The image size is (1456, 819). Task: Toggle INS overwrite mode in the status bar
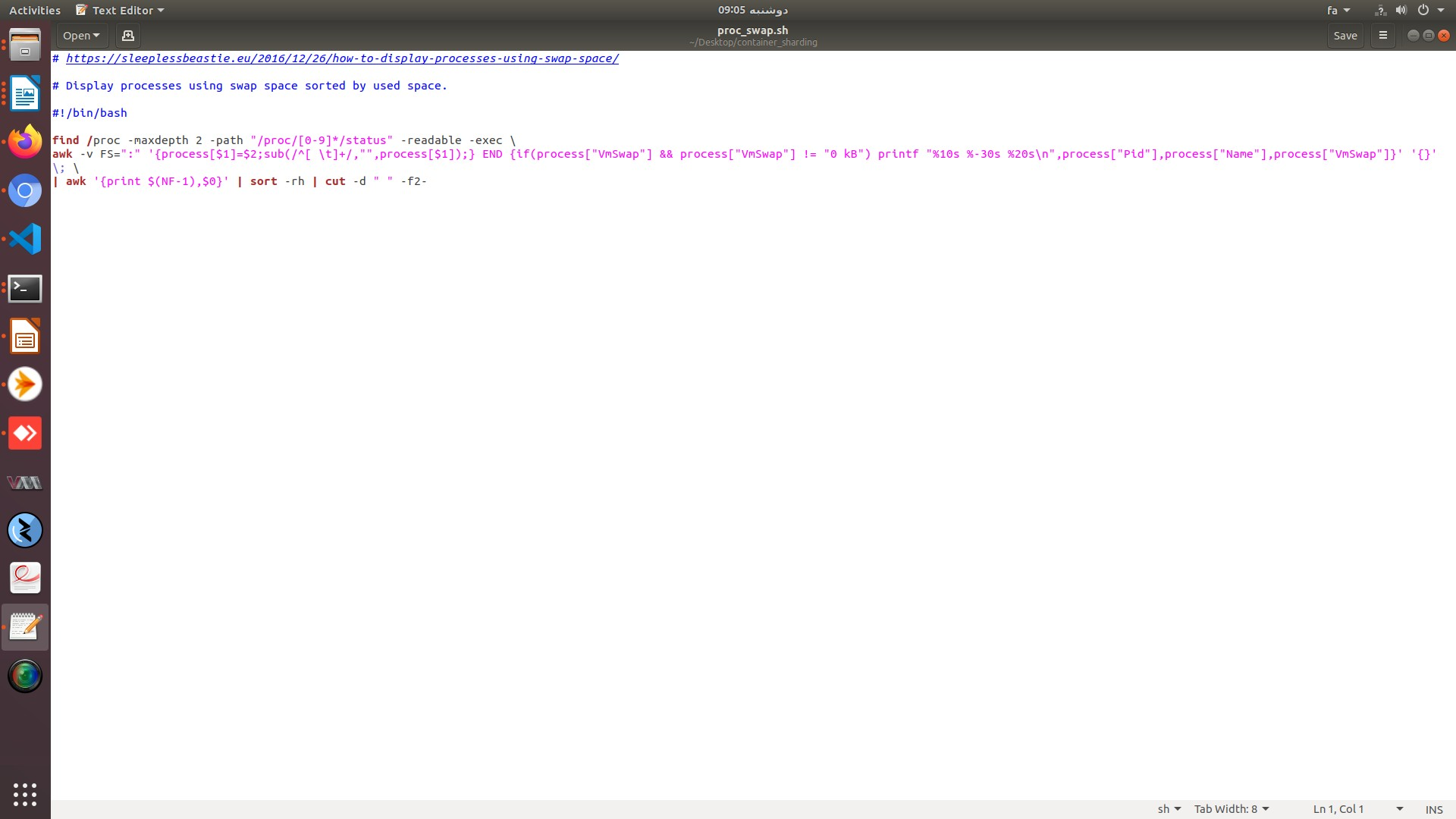[x=1433, y=809]
